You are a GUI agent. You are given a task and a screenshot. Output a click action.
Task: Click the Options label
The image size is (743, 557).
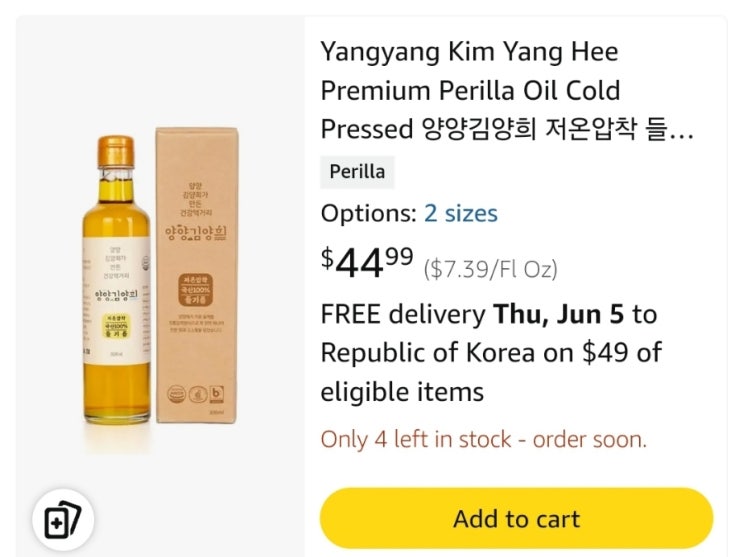coord(367,213)
